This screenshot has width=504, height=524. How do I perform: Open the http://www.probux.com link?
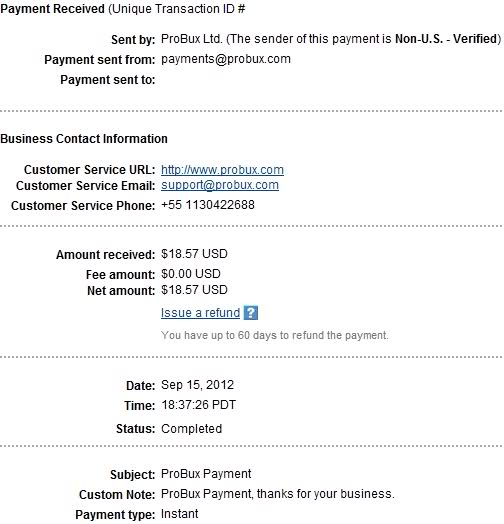(x=222, y=170)
